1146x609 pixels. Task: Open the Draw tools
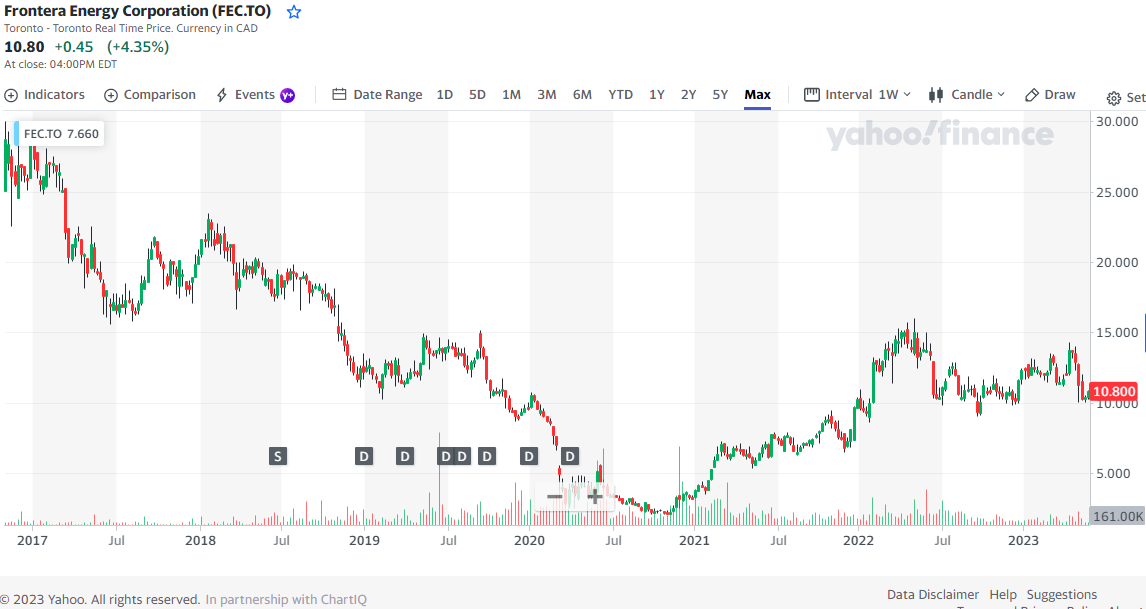1050,94
